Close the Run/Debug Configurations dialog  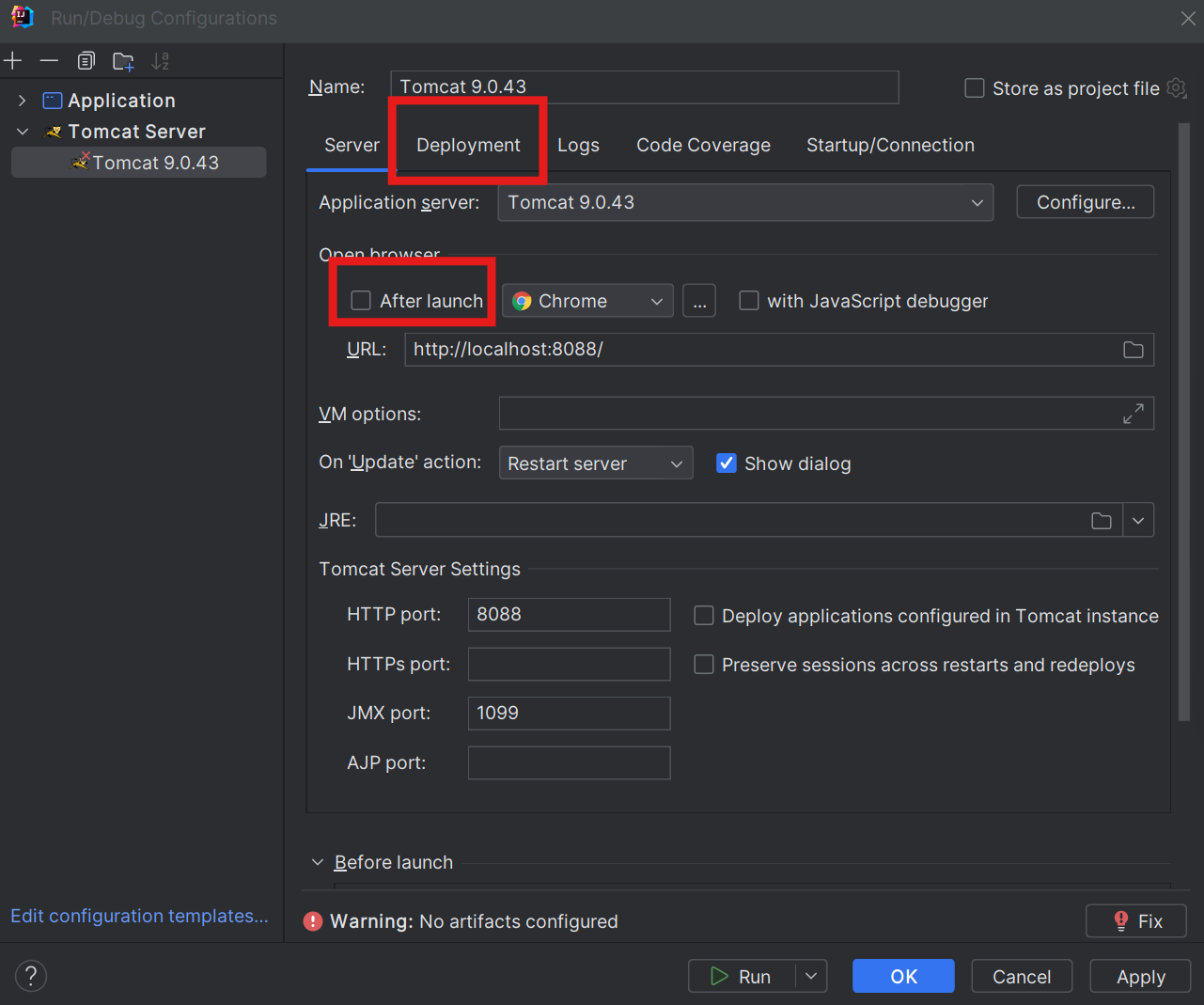click(1188, 18)
